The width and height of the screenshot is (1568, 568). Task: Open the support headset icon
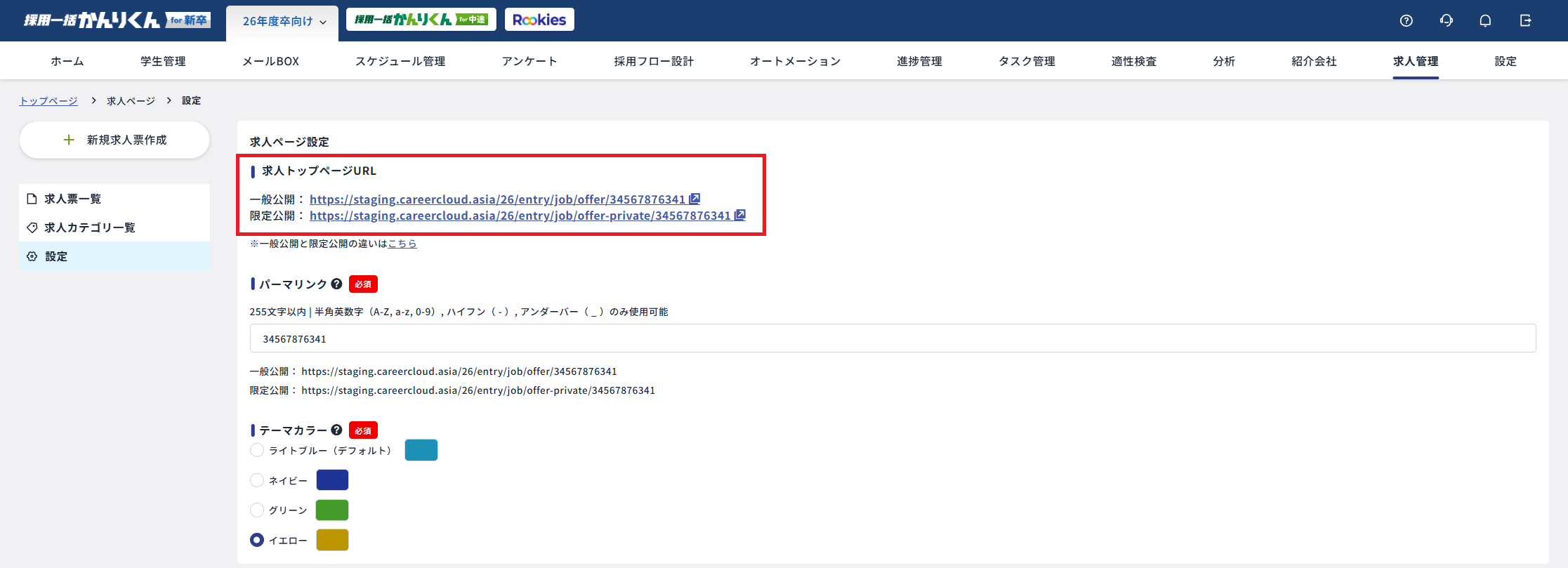(x=1446, y=20)
